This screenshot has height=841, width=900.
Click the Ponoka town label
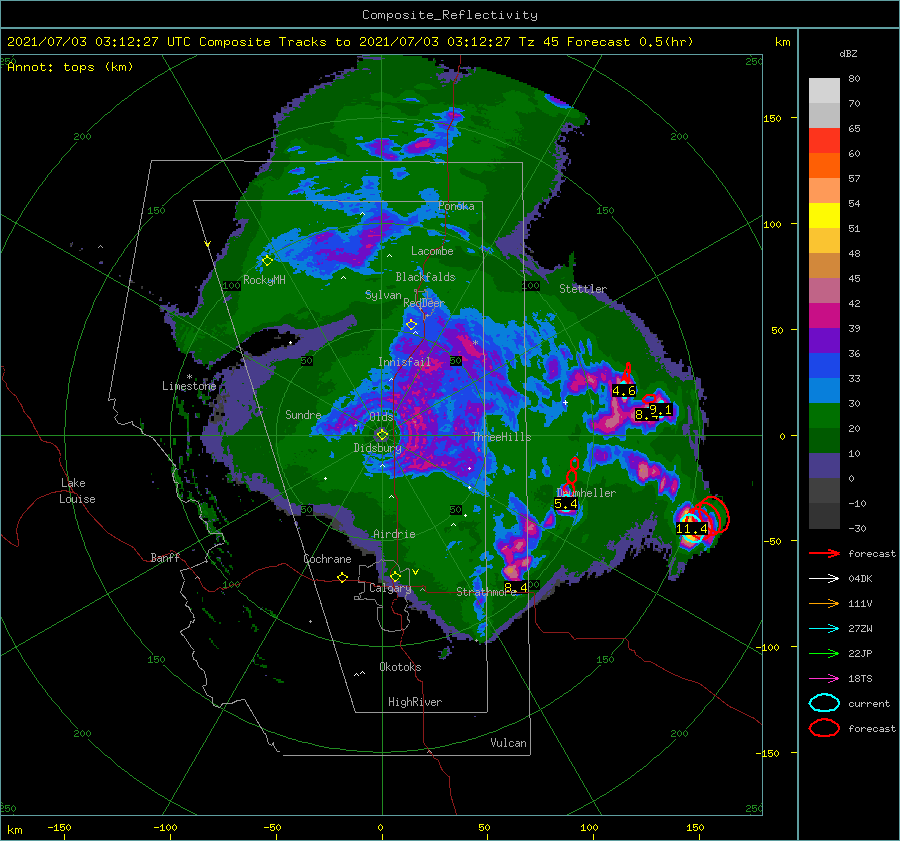[456, 206]
